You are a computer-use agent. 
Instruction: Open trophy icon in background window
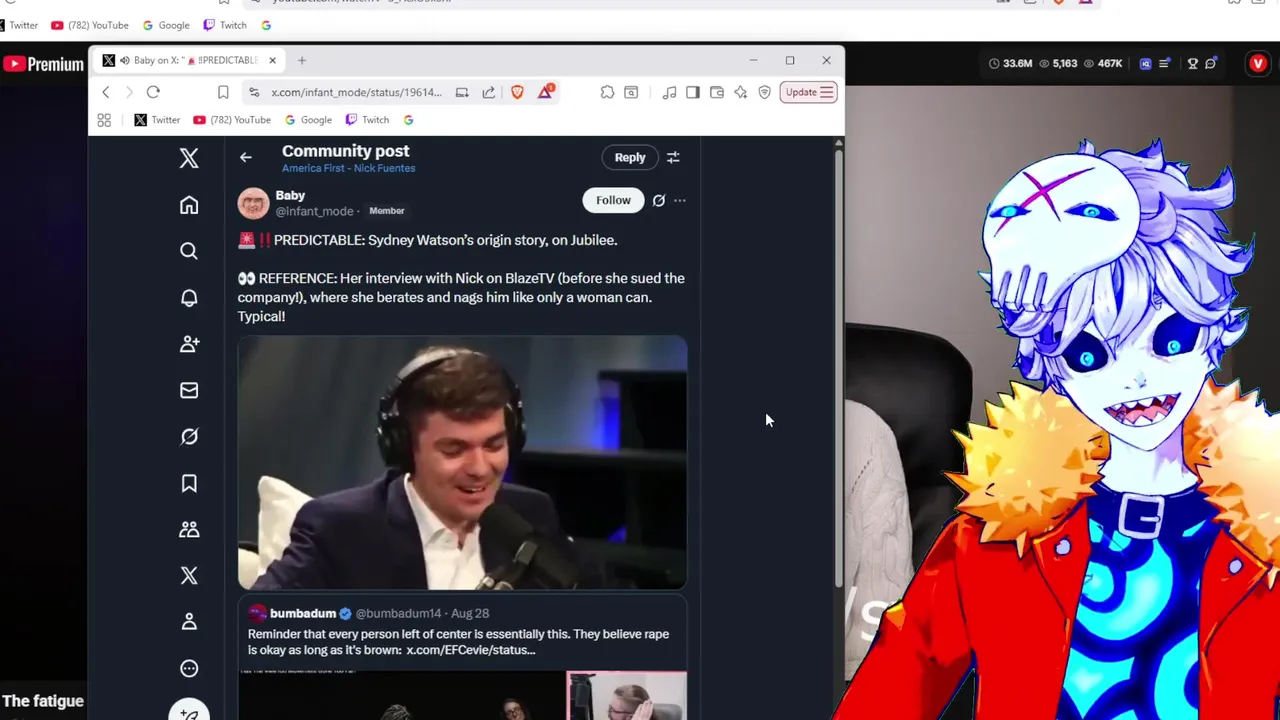1192,64
